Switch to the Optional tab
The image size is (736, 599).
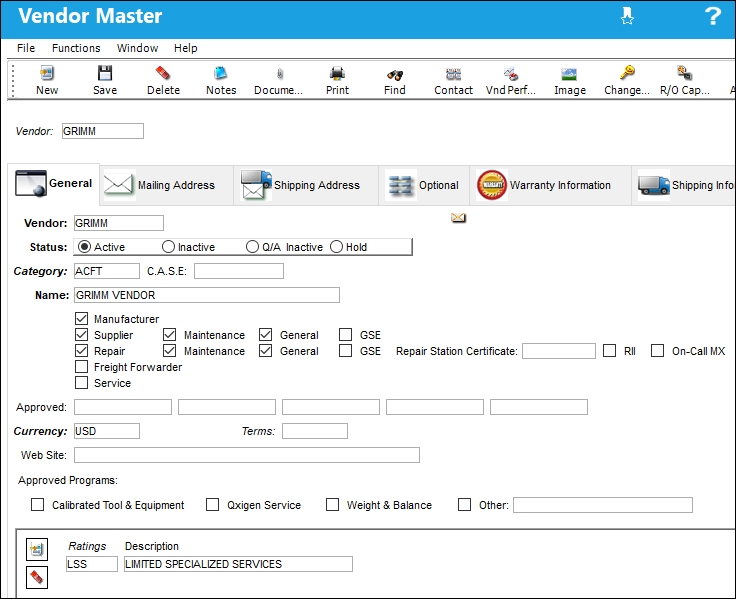coord(423,185)
